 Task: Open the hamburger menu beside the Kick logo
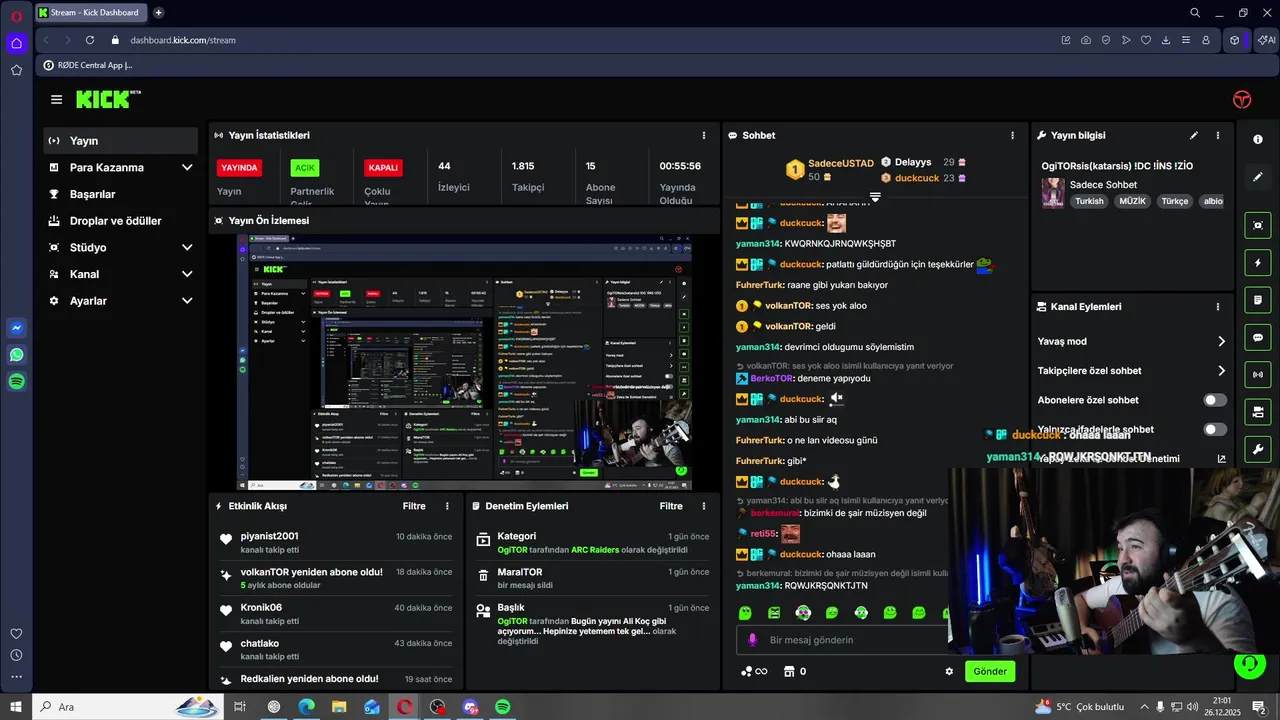click(56, 100)
